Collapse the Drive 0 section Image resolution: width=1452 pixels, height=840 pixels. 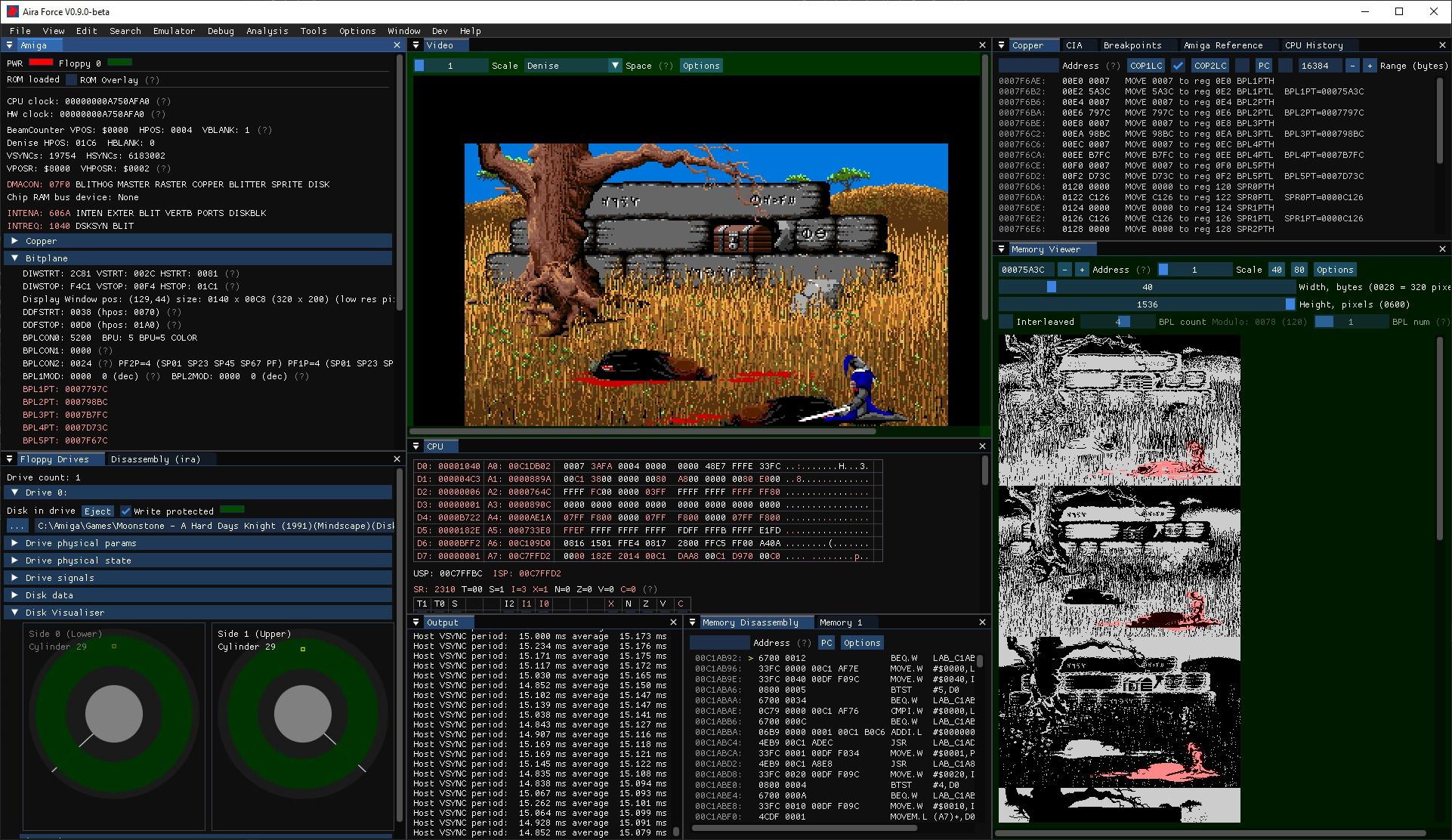coord(199,493)
